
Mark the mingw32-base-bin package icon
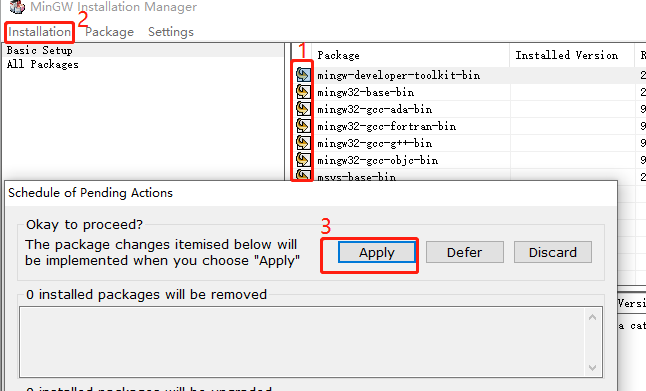[303, 91]
